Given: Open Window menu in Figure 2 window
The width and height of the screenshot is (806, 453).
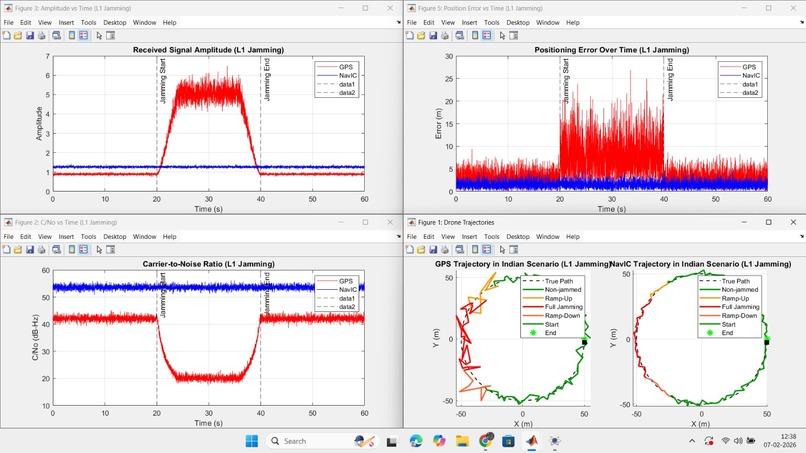Looking at the screenshot, I should pyautogui.click(x=144, y=237).
